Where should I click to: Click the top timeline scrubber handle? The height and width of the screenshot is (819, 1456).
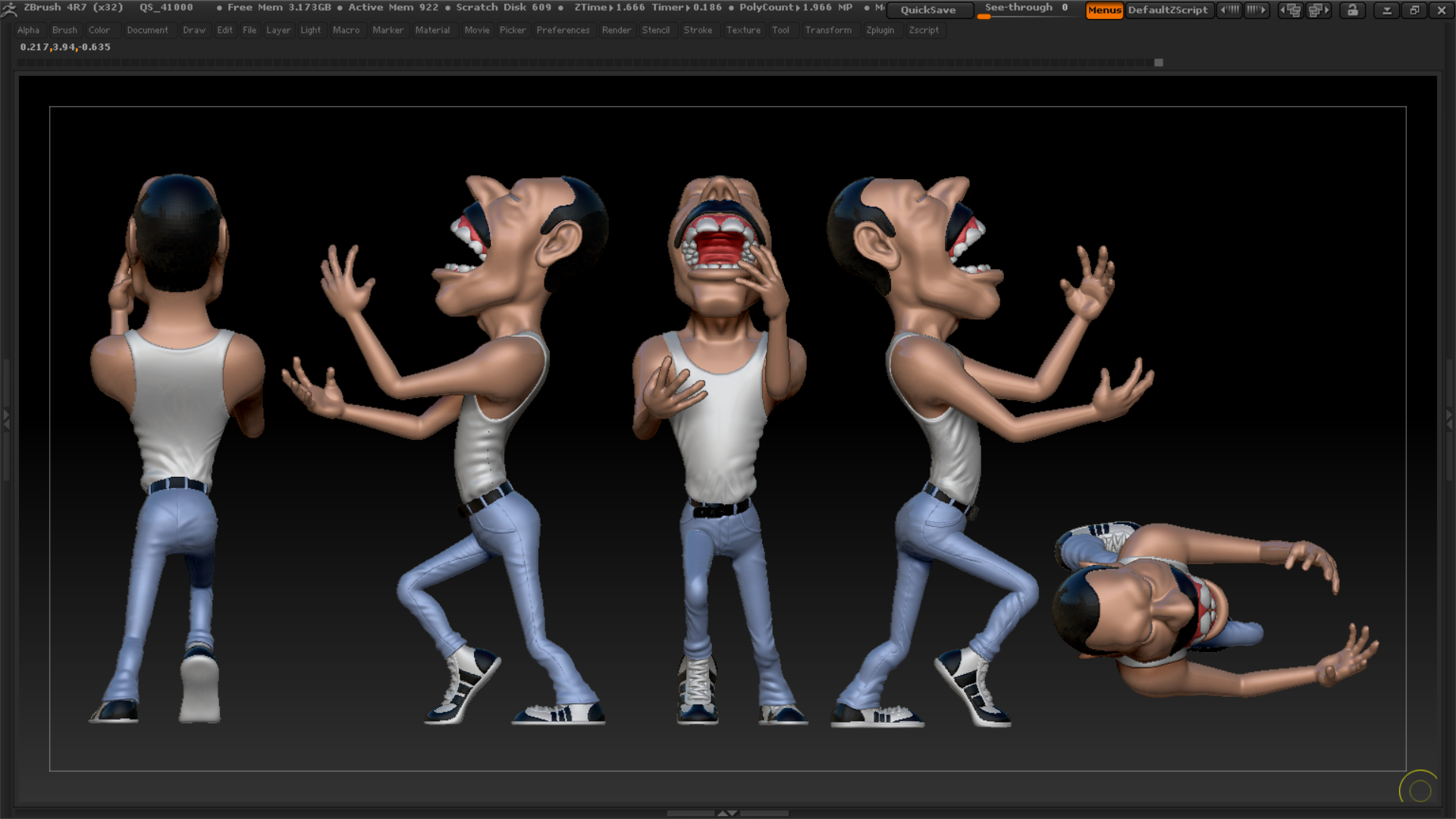1159,63
